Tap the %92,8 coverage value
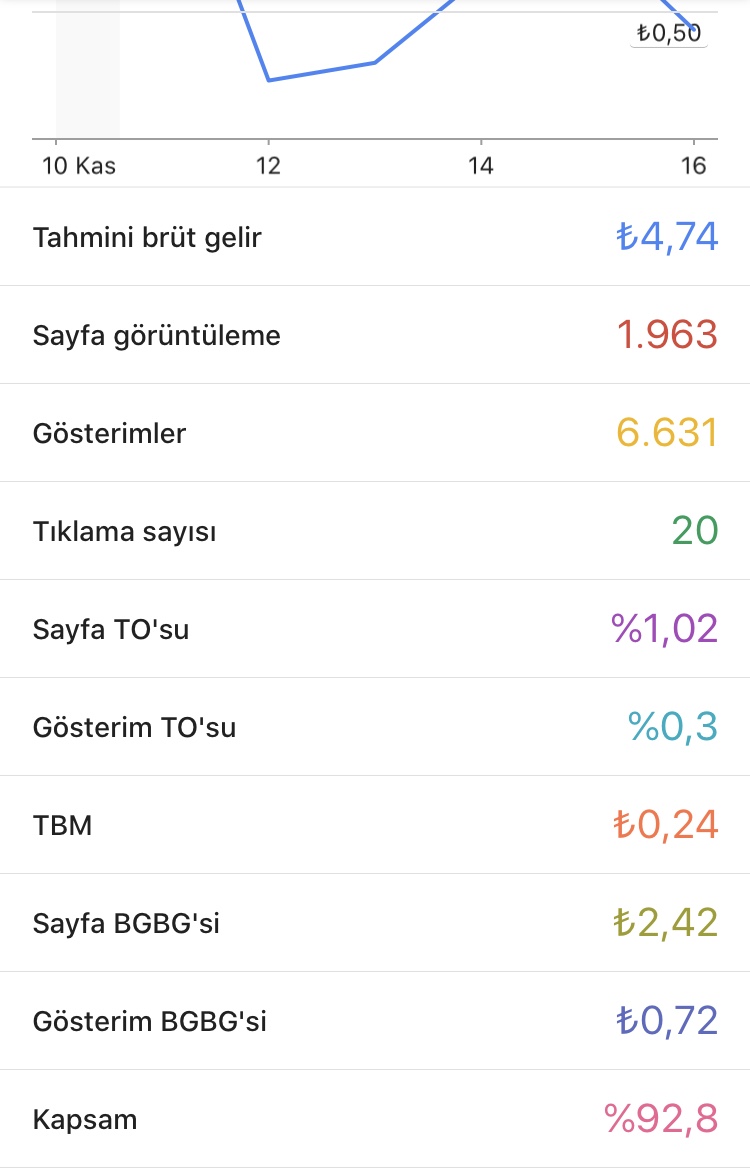The image size is (750, 1168). click(x=661, y=1119)
